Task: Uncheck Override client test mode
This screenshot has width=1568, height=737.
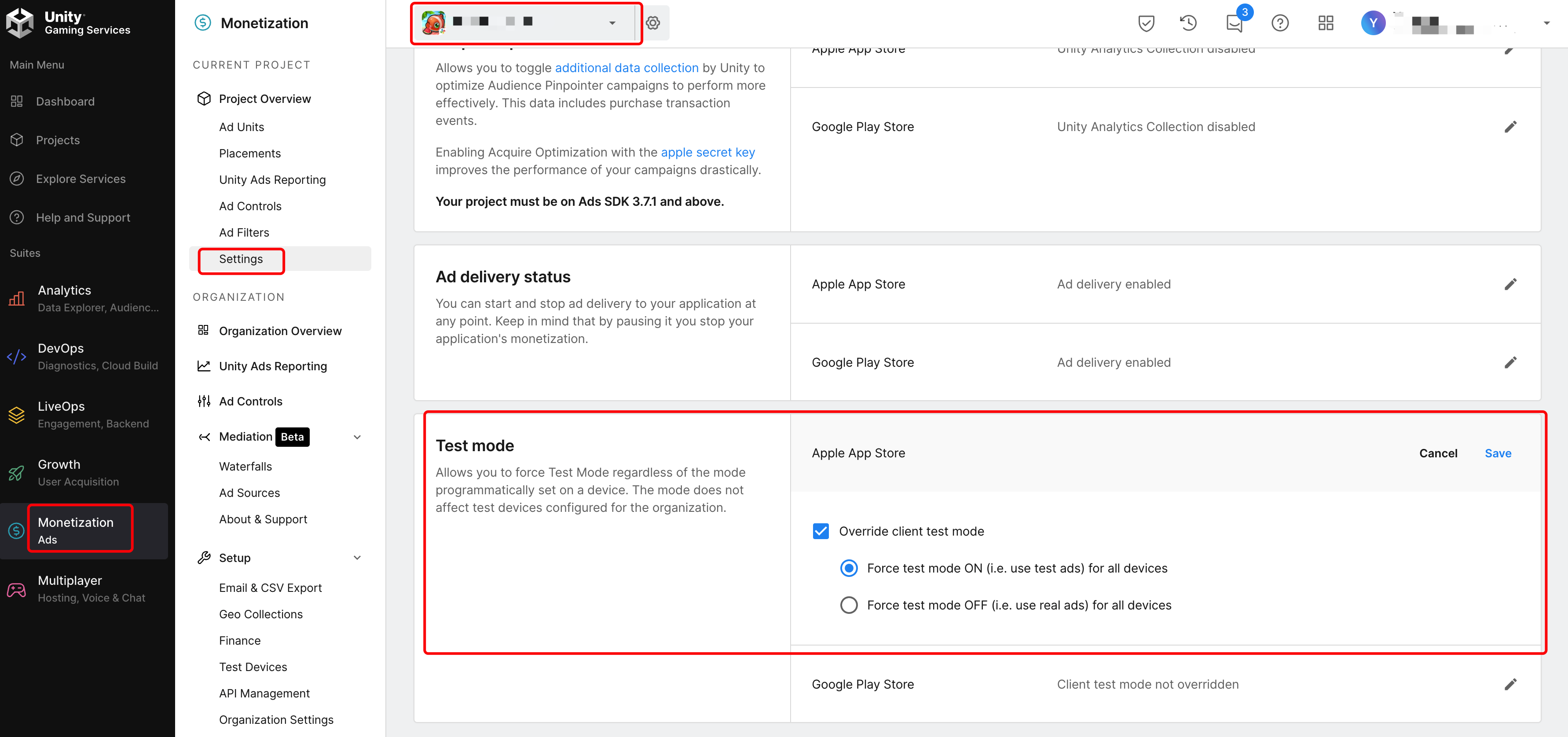Action: coord(821,531)
